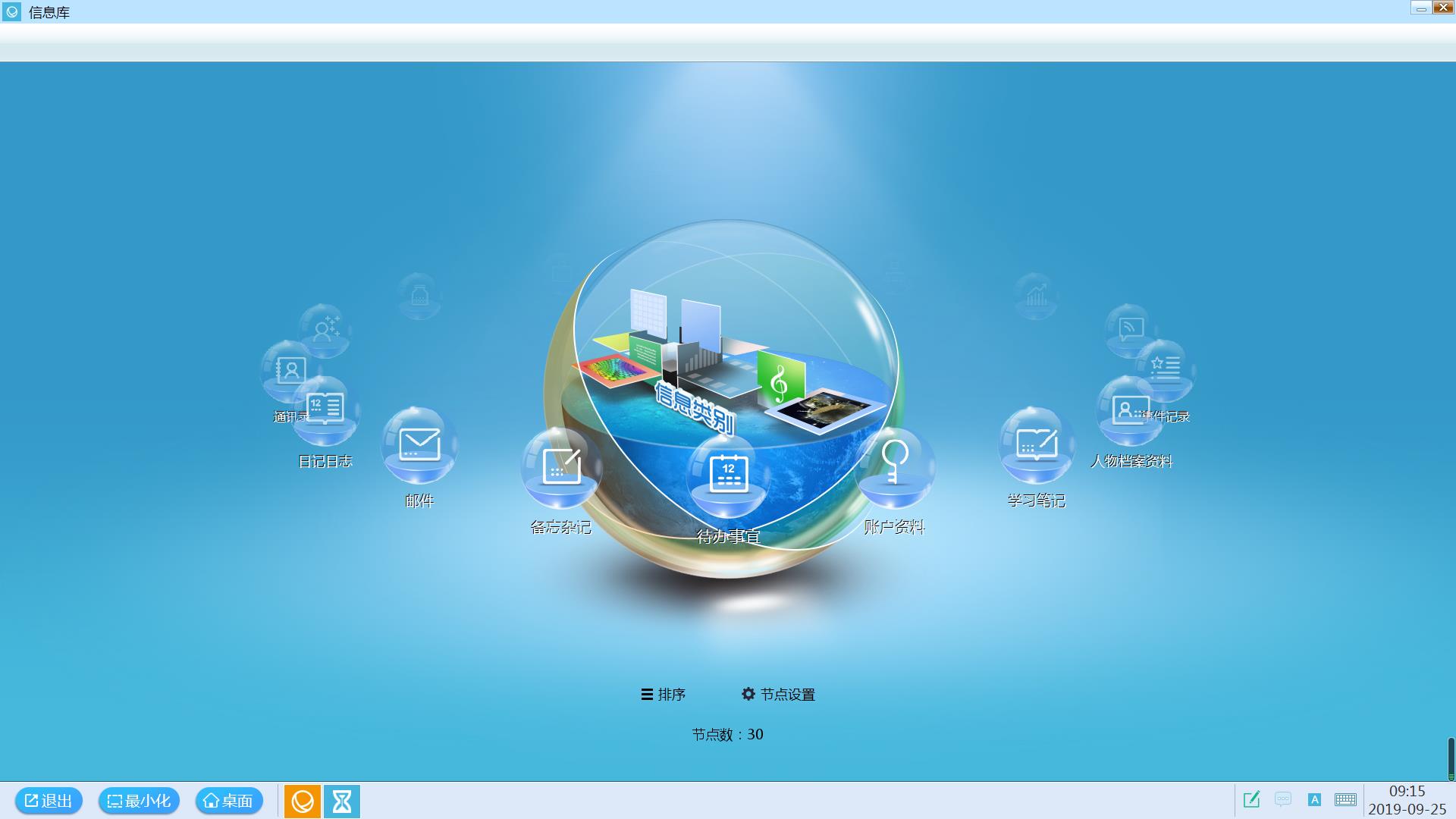Click the green edit note tray icon
The height and width of the screenshot is (819, 1456).
(x=1251, y=799)
